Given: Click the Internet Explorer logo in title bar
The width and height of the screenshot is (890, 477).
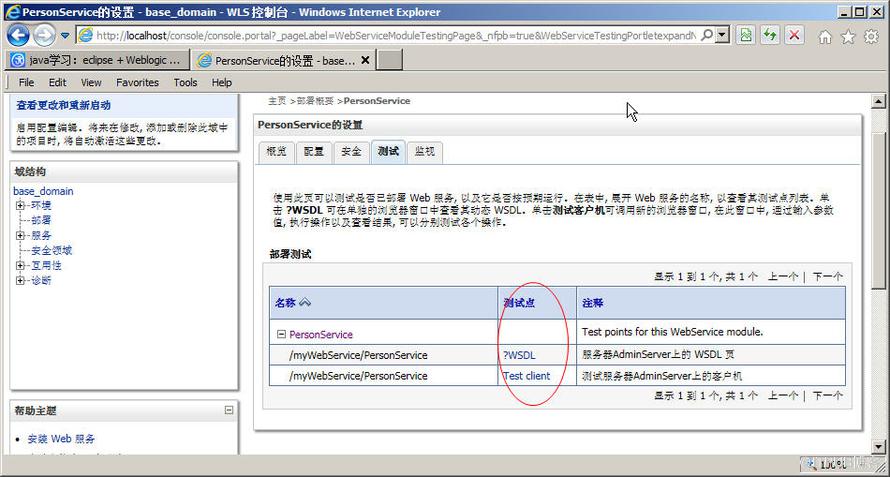Looking at the screenshot, I should [x=12, y=11].
